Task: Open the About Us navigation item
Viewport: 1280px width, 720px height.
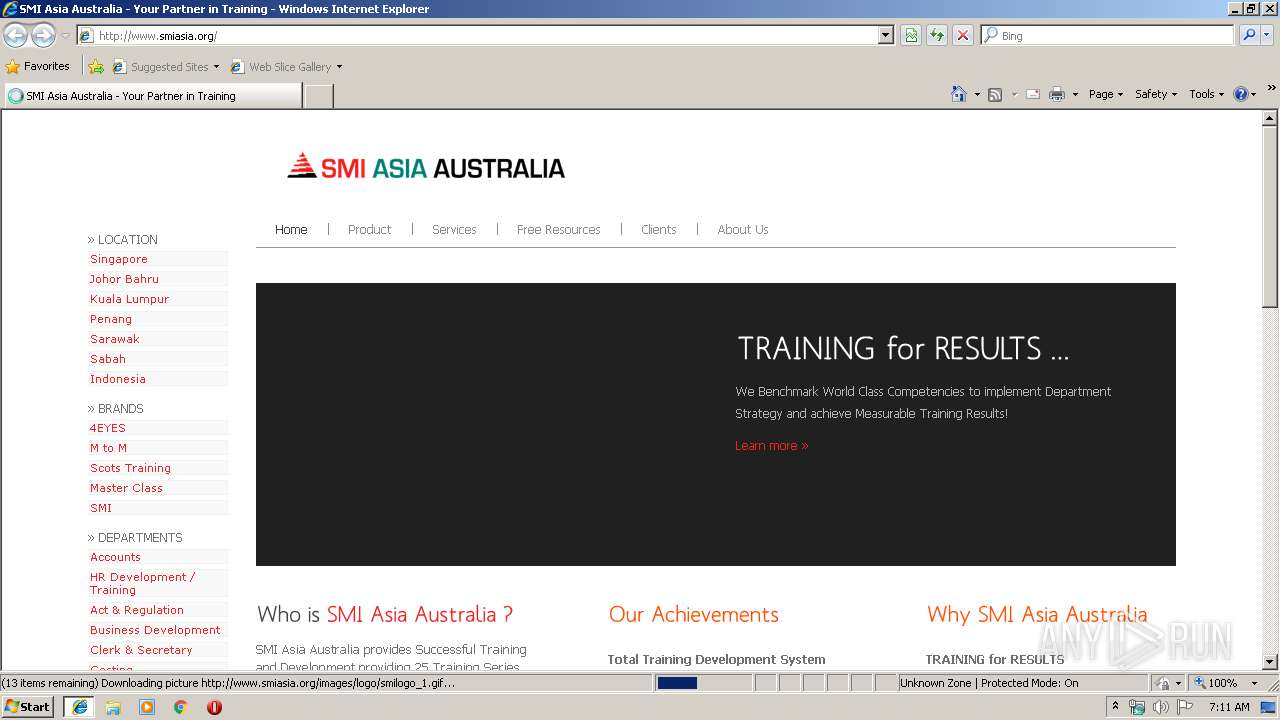Action: [x=742, y=229]
